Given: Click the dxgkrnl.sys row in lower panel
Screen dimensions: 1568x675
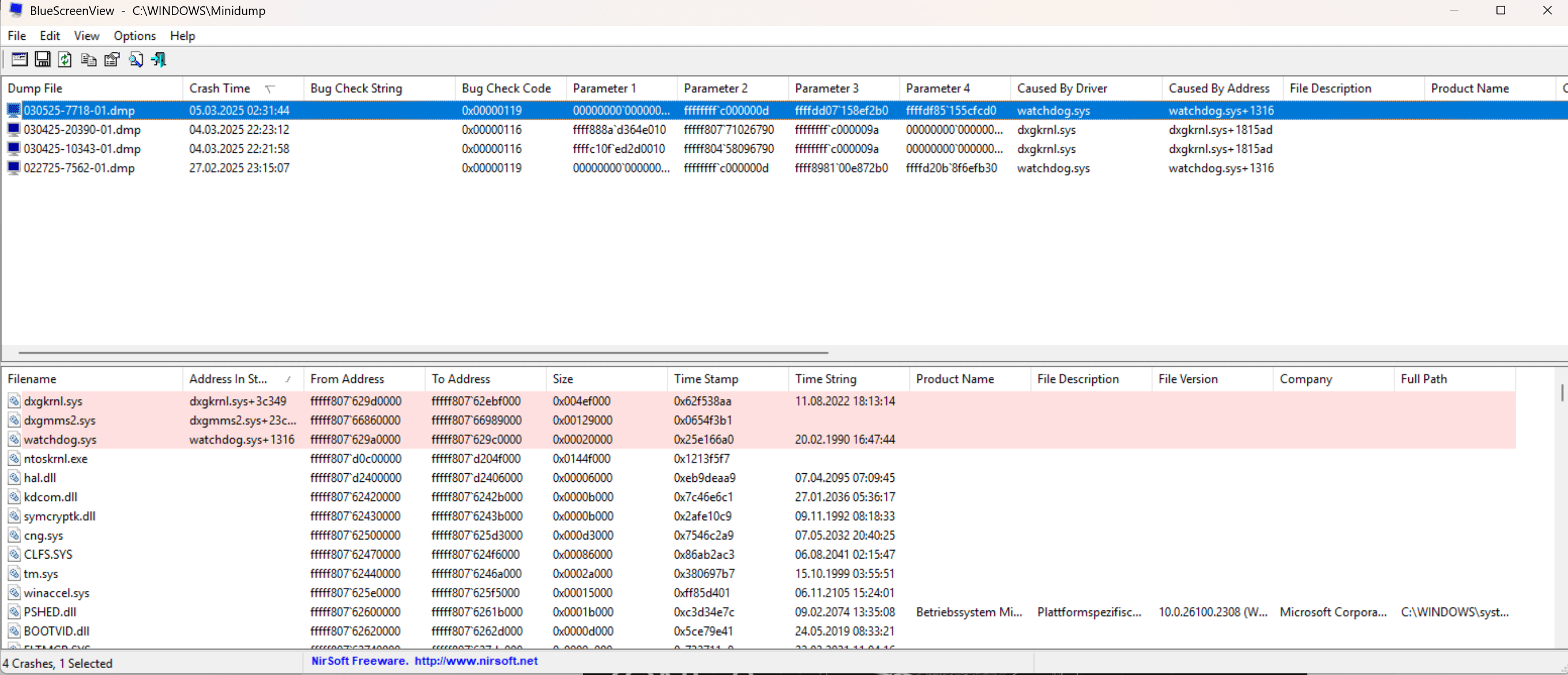Looking at the screenshot, I should [53, 400].
